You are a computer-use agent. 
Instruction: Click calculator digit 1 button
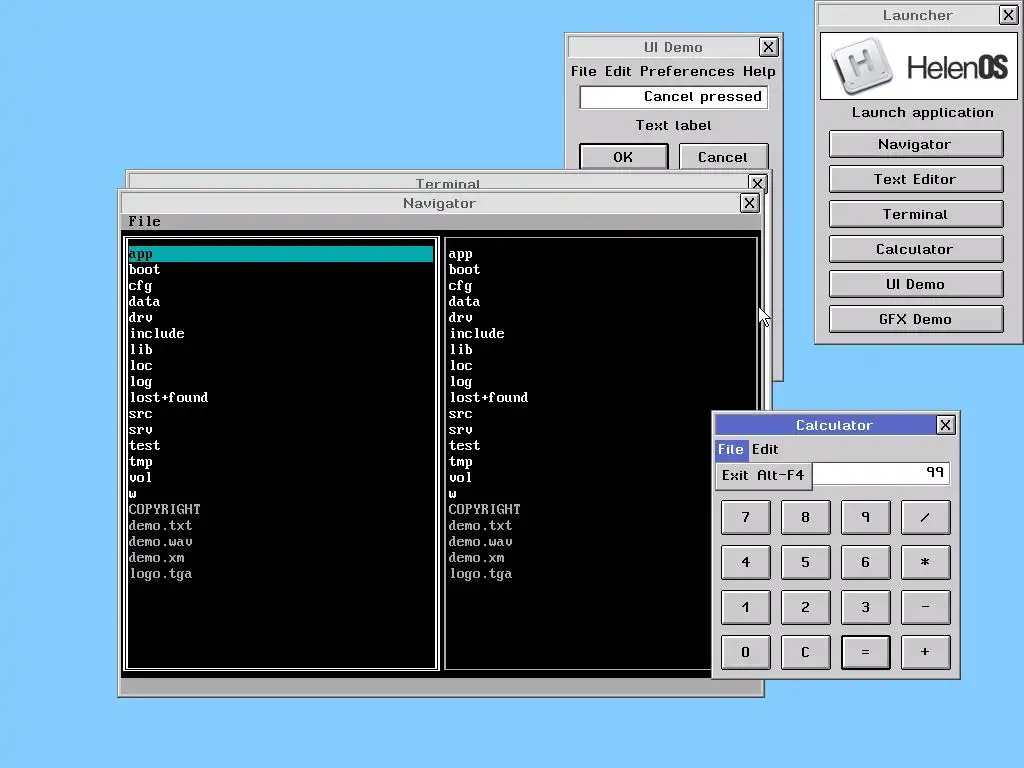pos(746,607)
